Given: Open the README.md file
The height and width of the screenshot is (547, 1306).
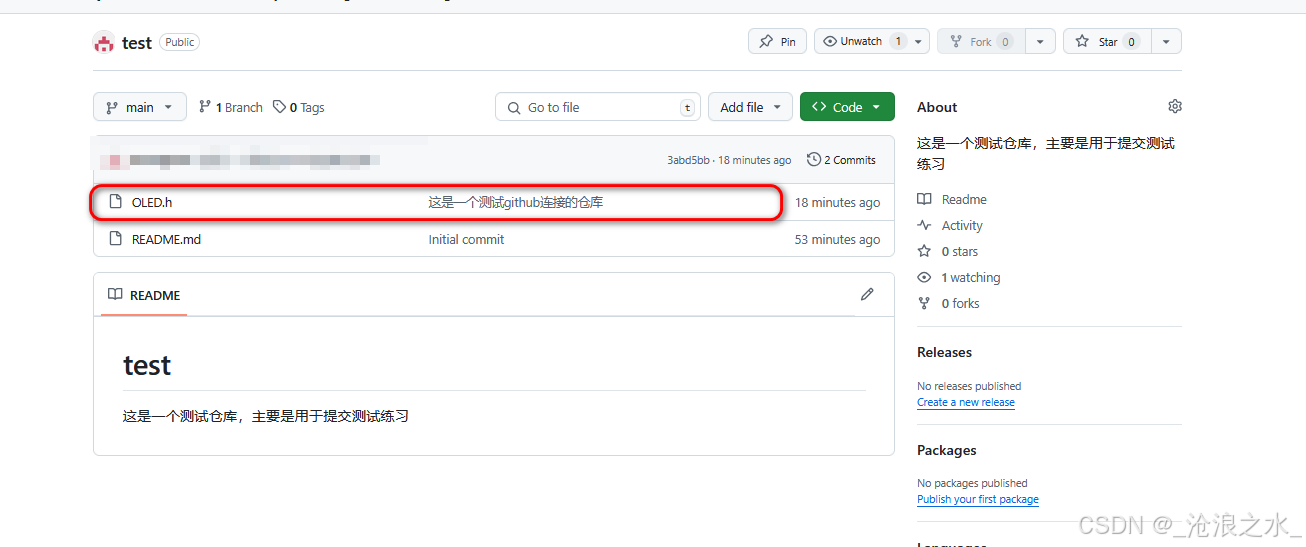Looking at the screenshot, I should [x=166, y=239].
